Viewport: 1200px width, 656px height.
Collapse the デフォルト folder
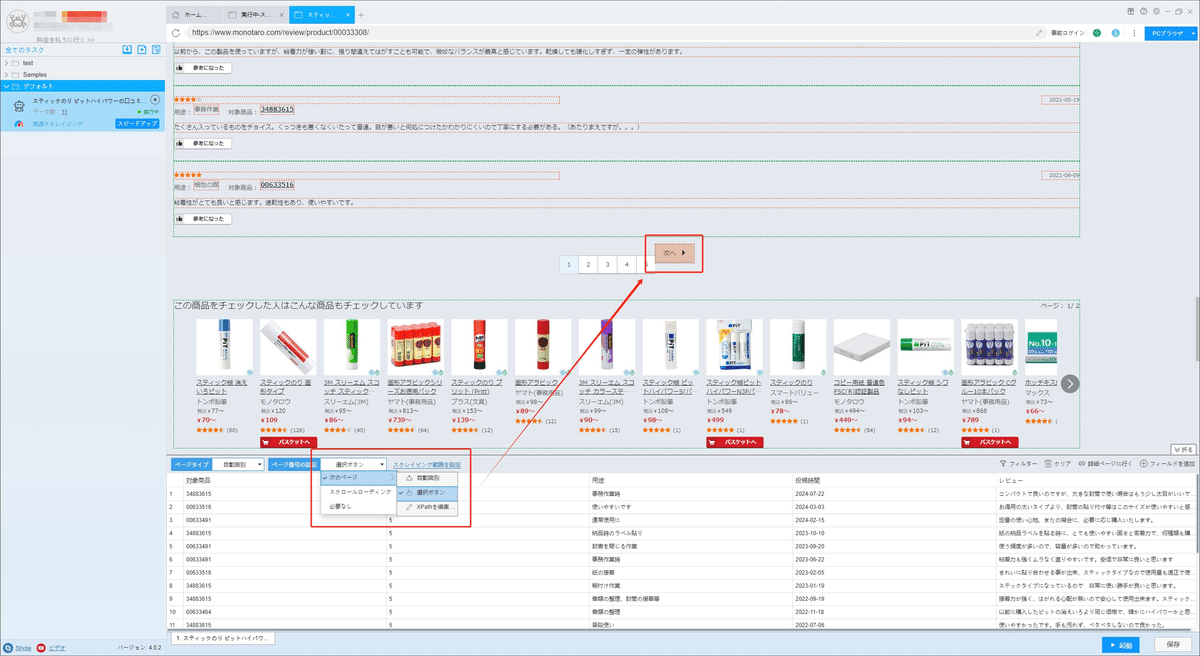[6, 86]
